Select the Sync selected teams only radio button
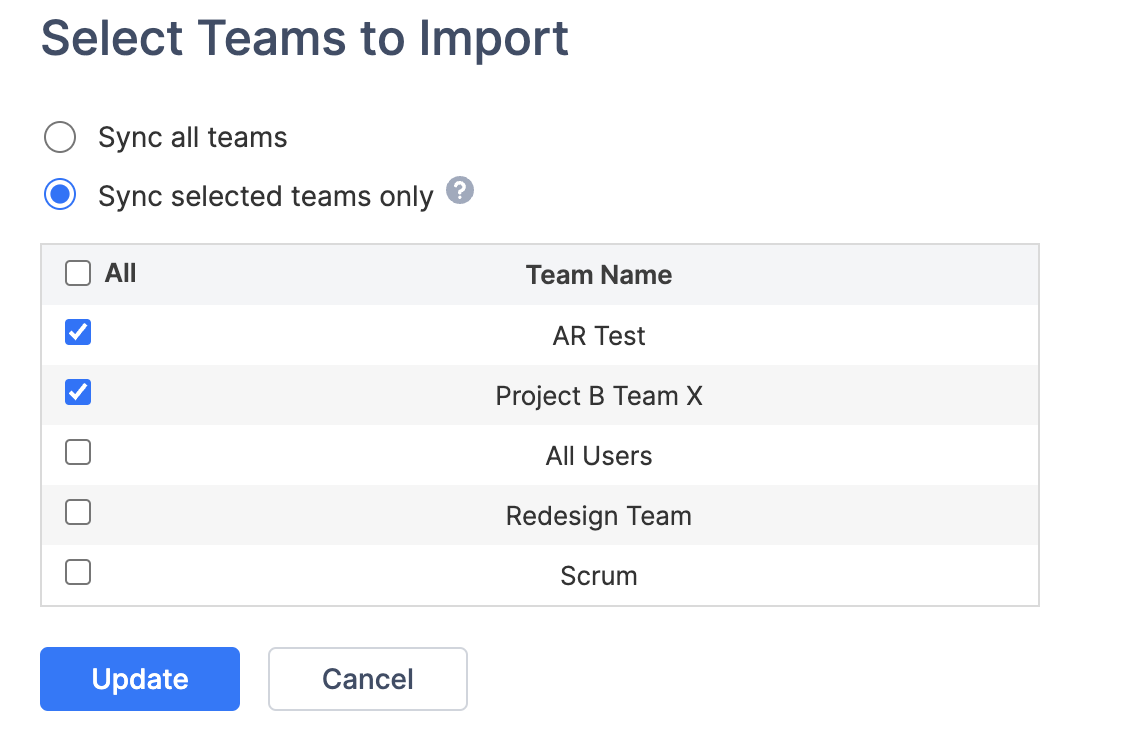 [x=60, y=195]
